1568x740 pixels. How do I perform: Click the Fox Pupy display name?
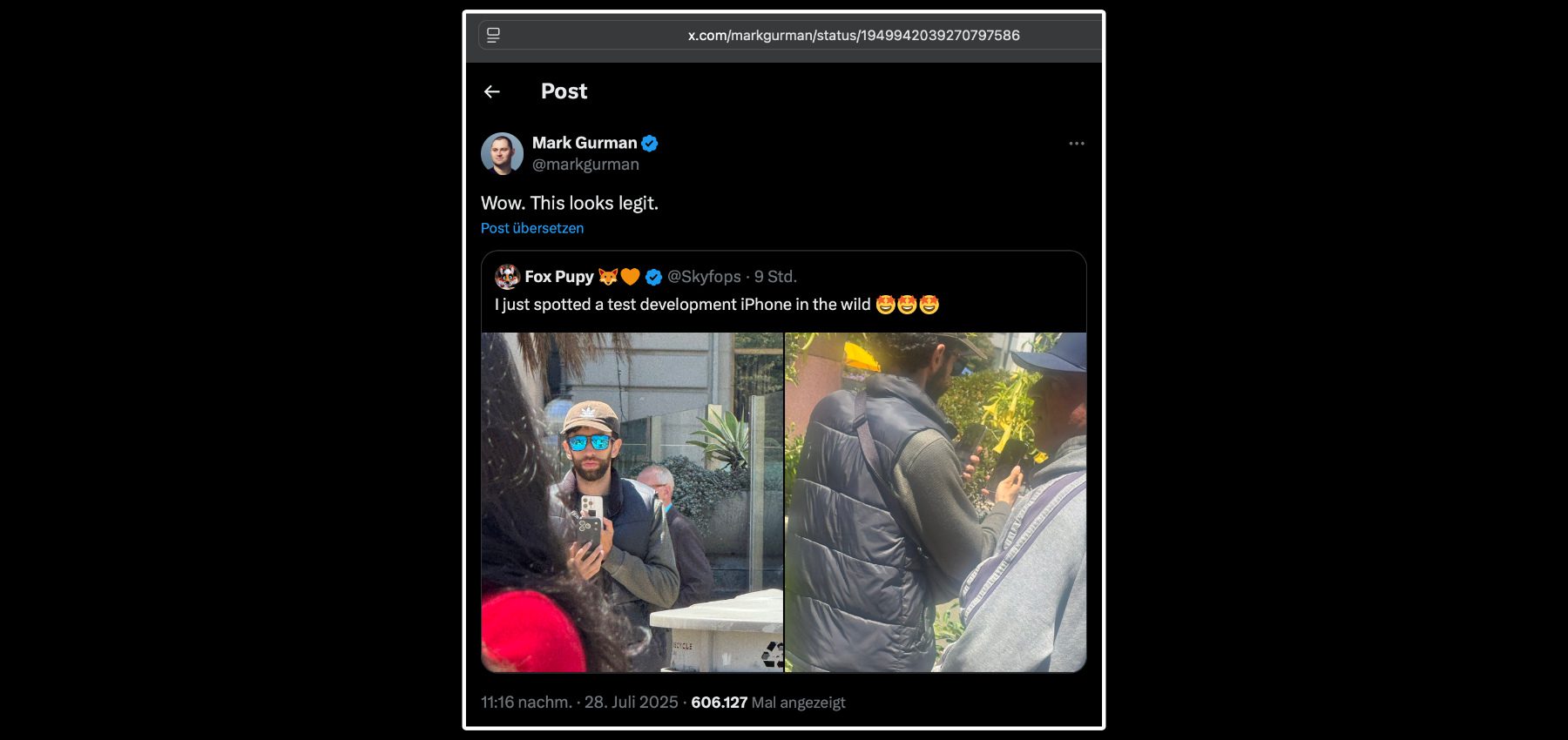(x=559, y=277)
